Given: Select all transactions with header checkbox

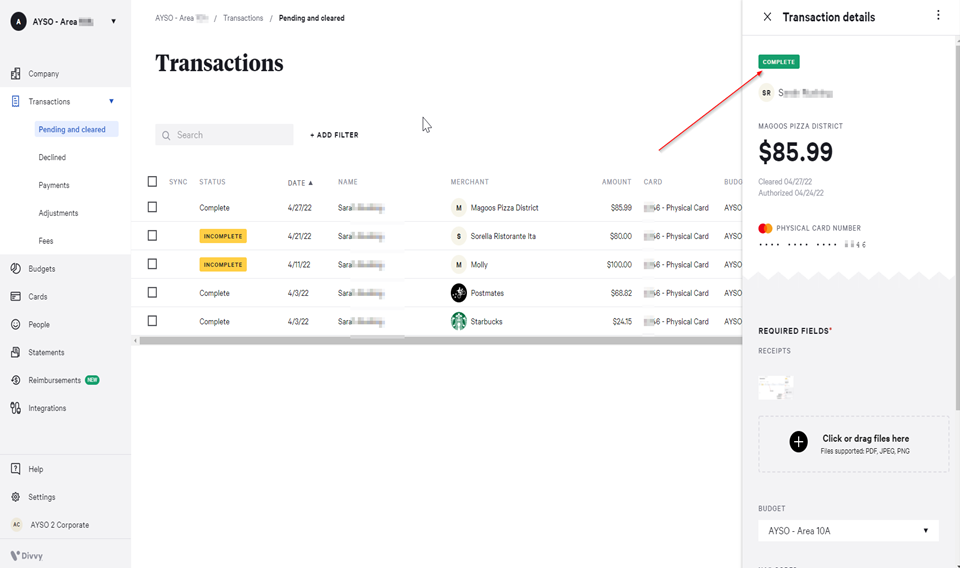Looking at the screenshot, I should [x=152, y=182].
